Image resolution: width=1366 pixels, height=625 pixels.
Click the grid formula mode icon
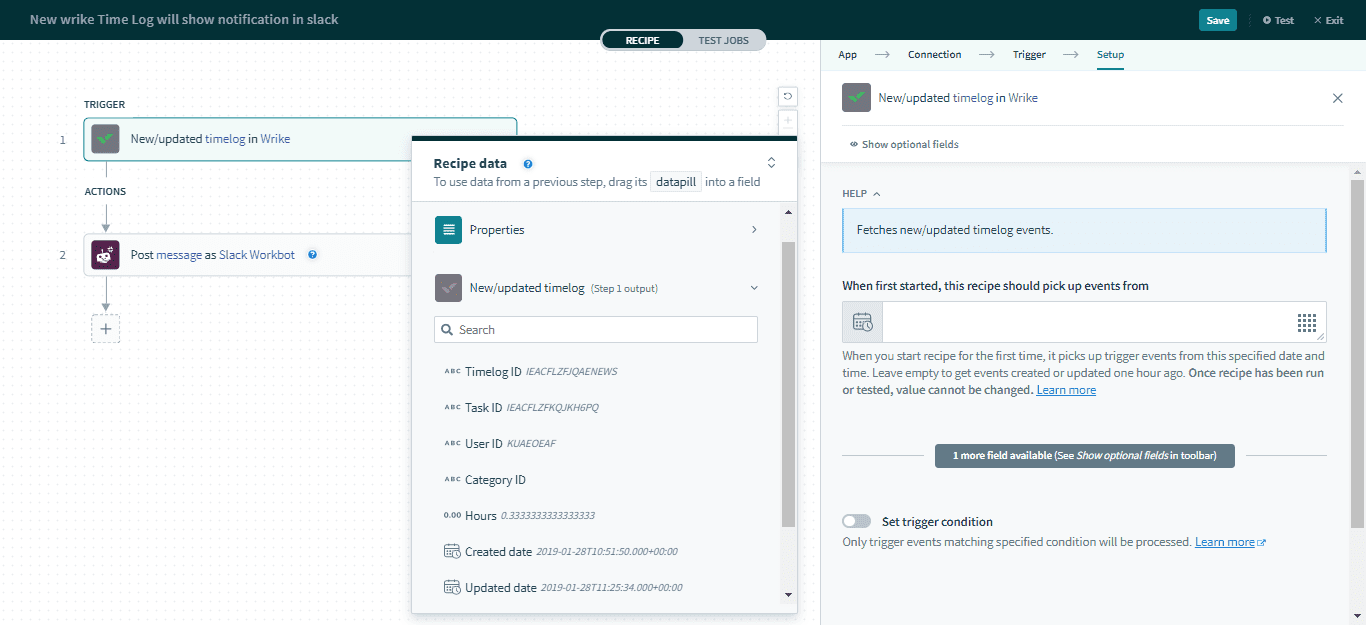click(x=1307, y=322)
